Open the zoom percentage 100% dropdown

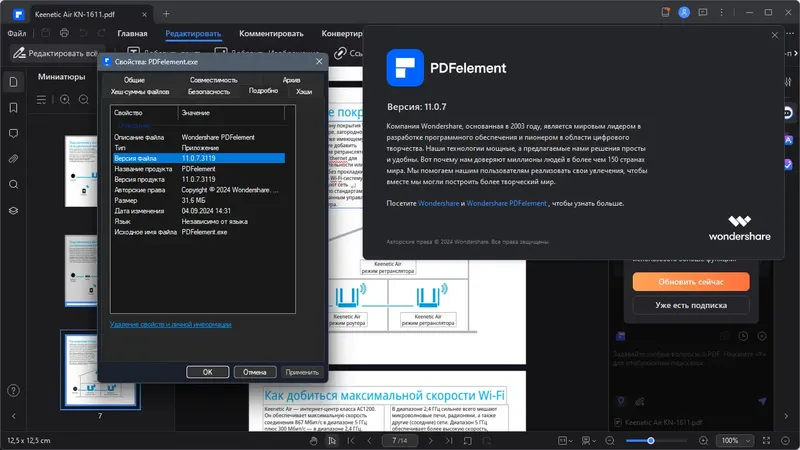point(735,441)
